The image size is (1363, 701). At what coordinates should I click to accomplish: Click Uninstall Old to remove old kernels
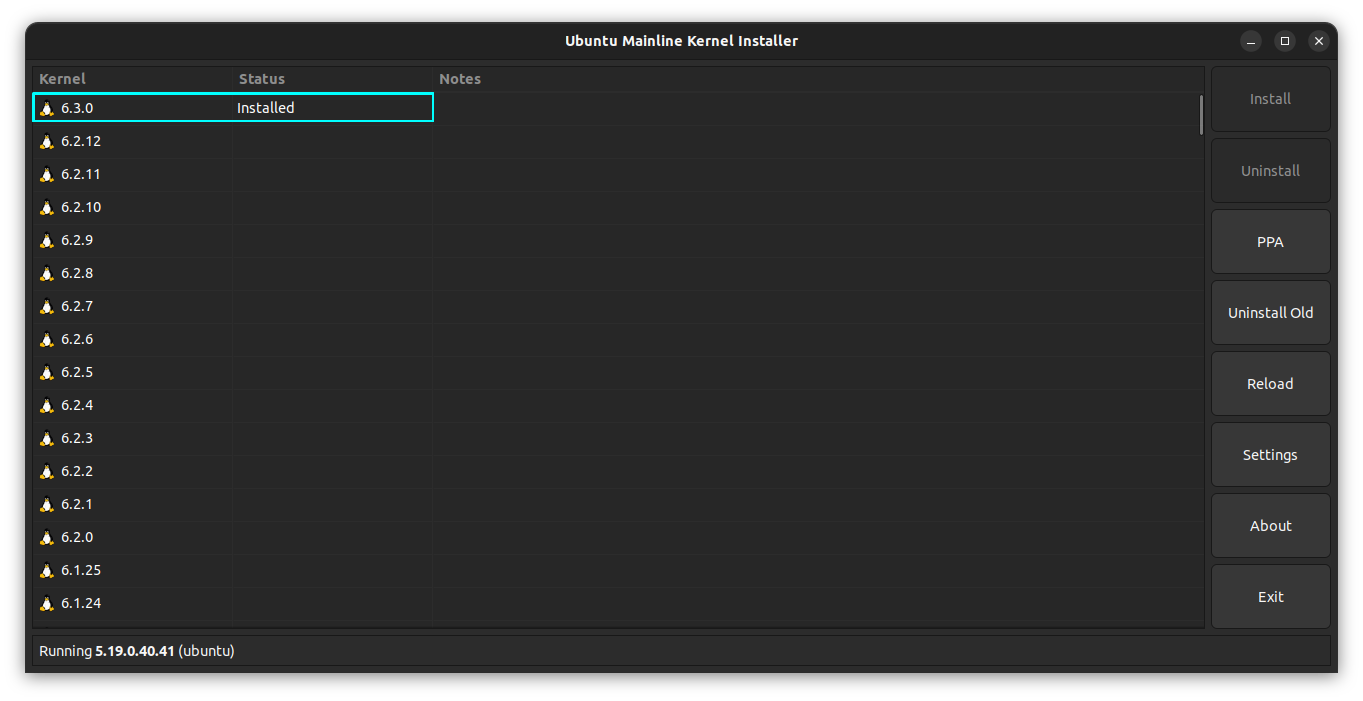(1270, 312)
